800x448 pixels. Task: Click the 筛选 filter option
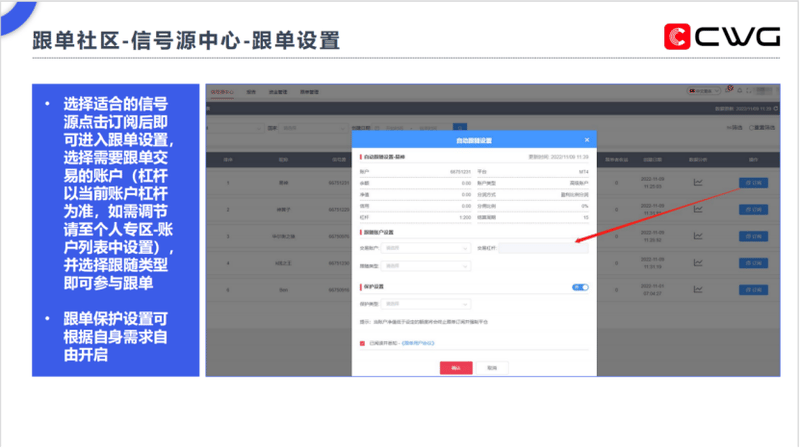pos(735,128)
